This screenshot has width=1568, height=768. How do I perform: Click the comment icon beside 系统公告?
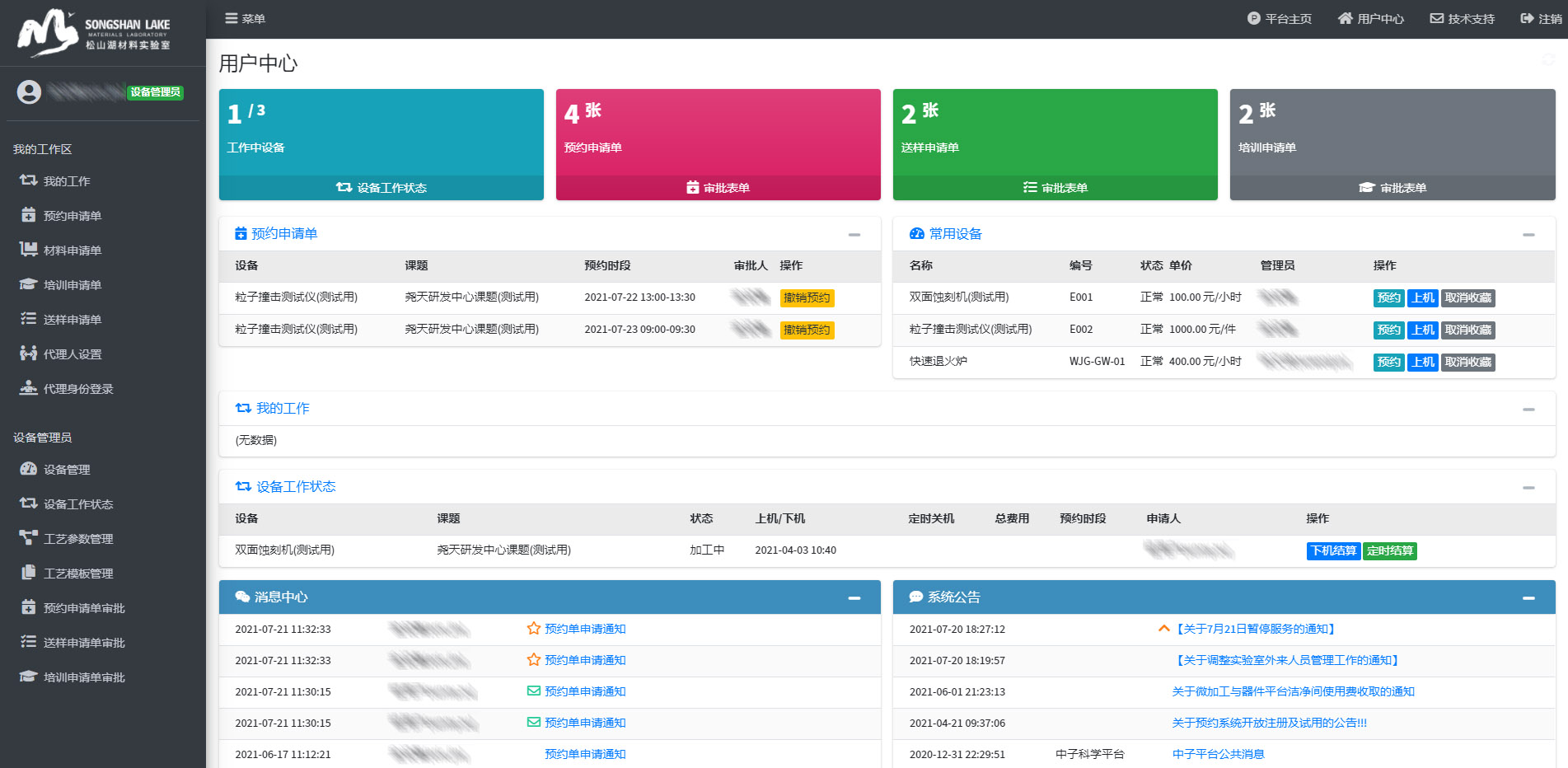(915, 597)
